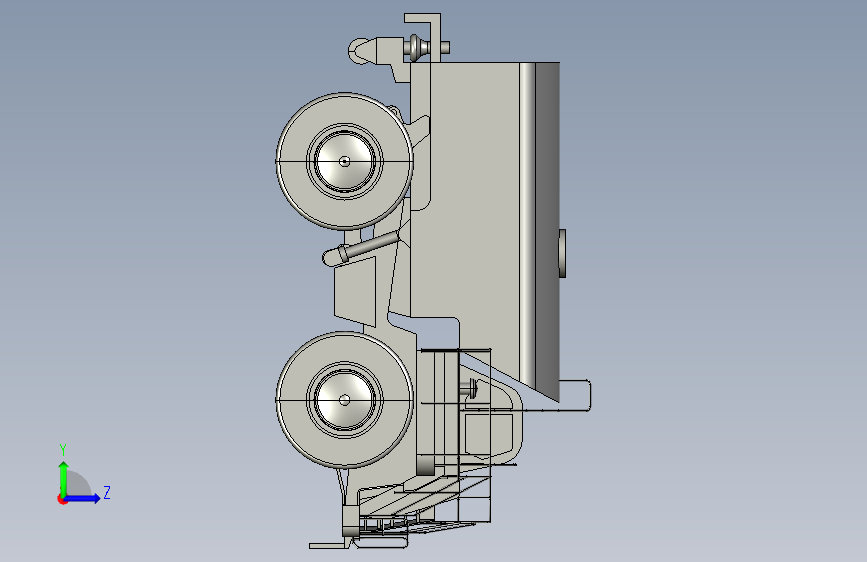This screenshot has width=867, height=562.
Task: Select the hub cap of the upper wheel
Action: (x=344, y=161)
